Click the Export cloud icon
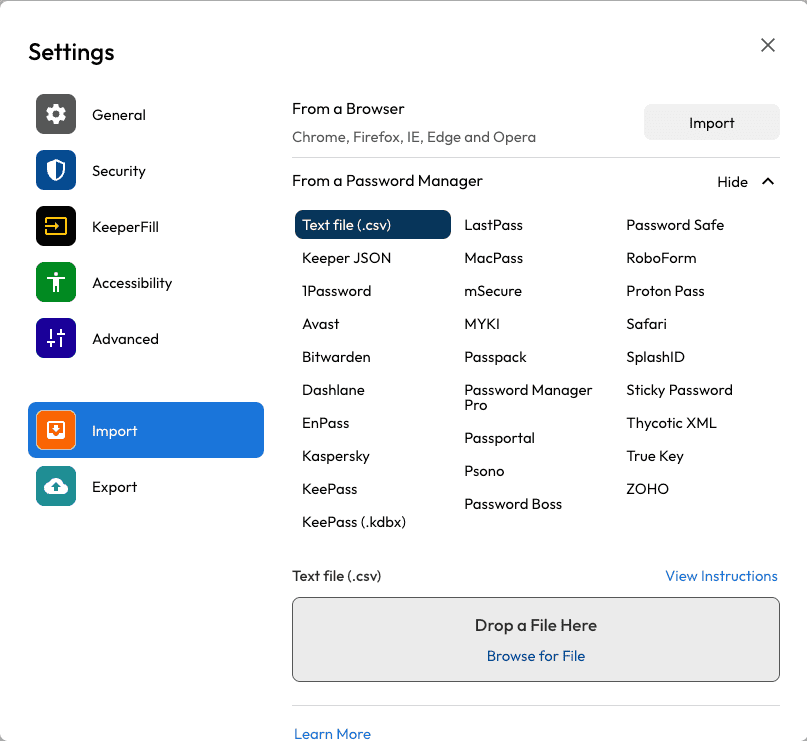 [55, 486]
